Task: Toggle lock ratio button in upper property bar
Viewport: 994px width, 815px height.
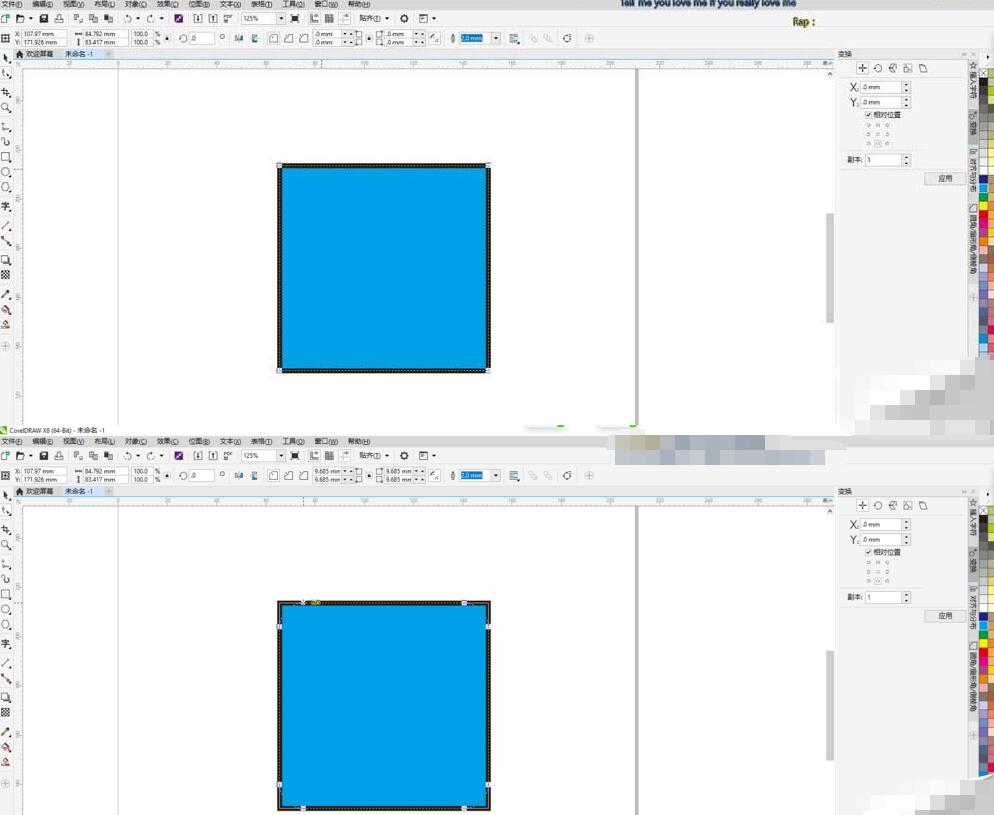Action: point(167,38)
